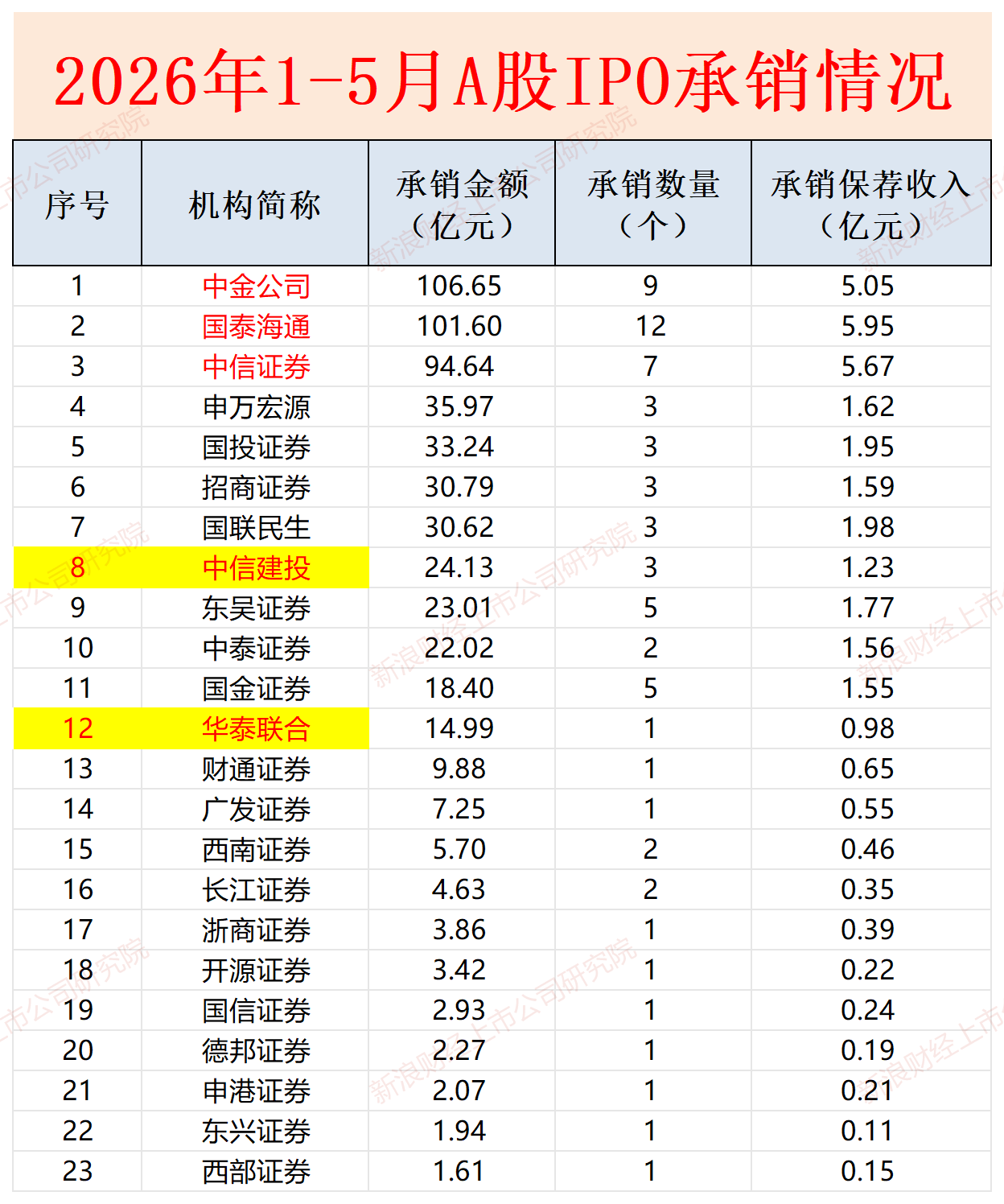Click the 开源证券 name cell
1004x1204 pixels.
[x=255, y=971]
